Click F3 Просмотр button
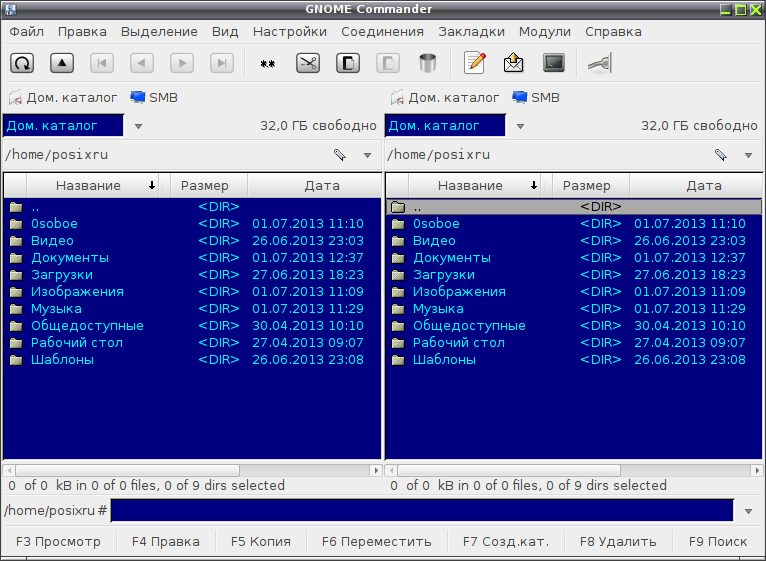The width and height of the screenshot is (766, 561). tap(59, 541)
